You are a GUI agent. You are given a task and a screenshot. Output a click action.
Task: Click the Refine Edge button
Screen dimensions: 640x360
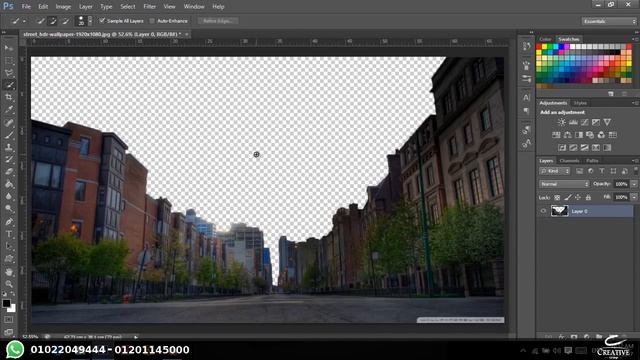(x=218, y=21)
